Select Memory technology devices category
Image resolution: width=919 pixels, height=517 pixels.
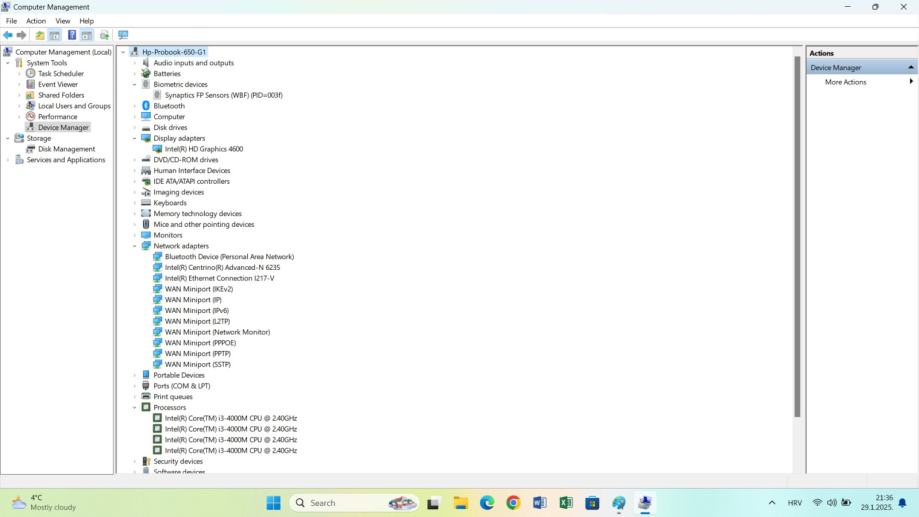point(197,213)
